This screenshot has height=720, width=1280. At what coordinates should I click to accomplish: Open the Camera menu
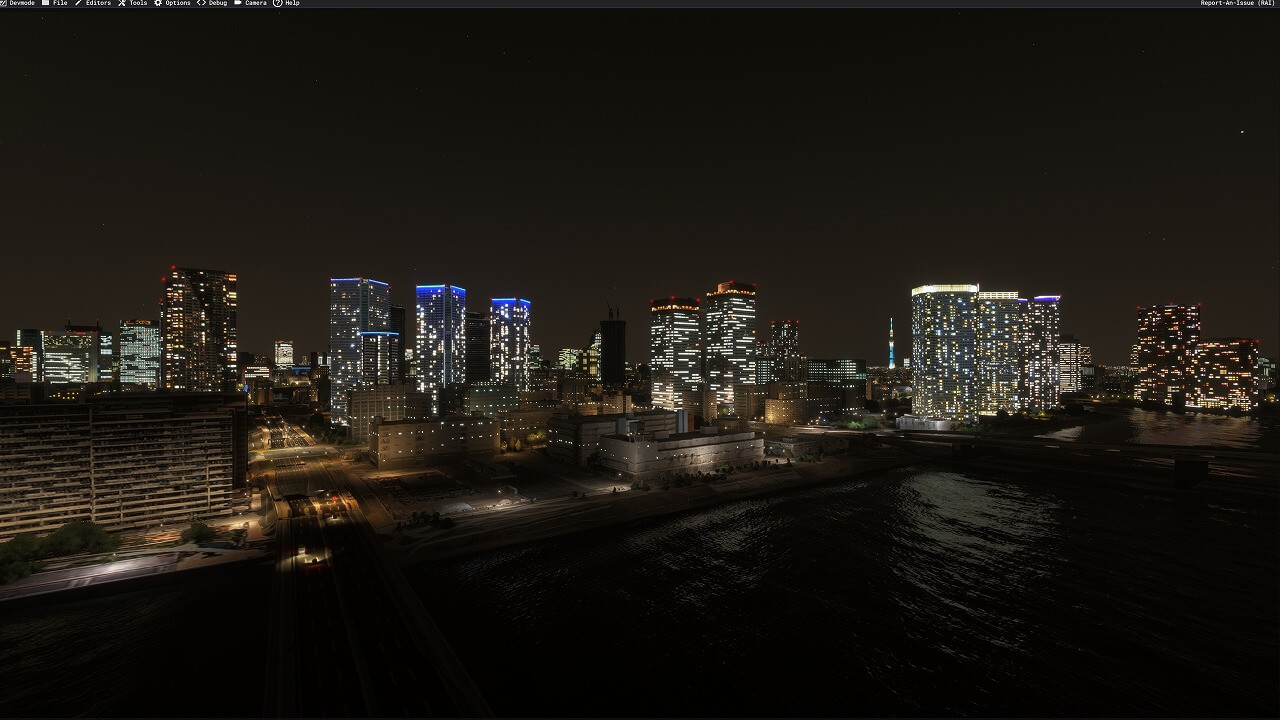(x=256, y=3)
